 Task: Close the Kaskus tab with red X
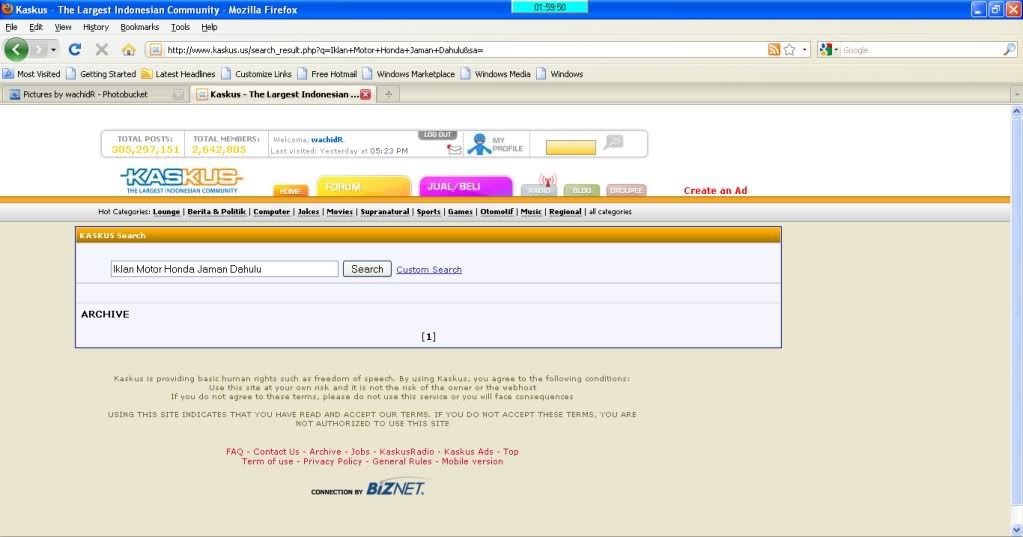pyautogui.click(x=365, y=95)
